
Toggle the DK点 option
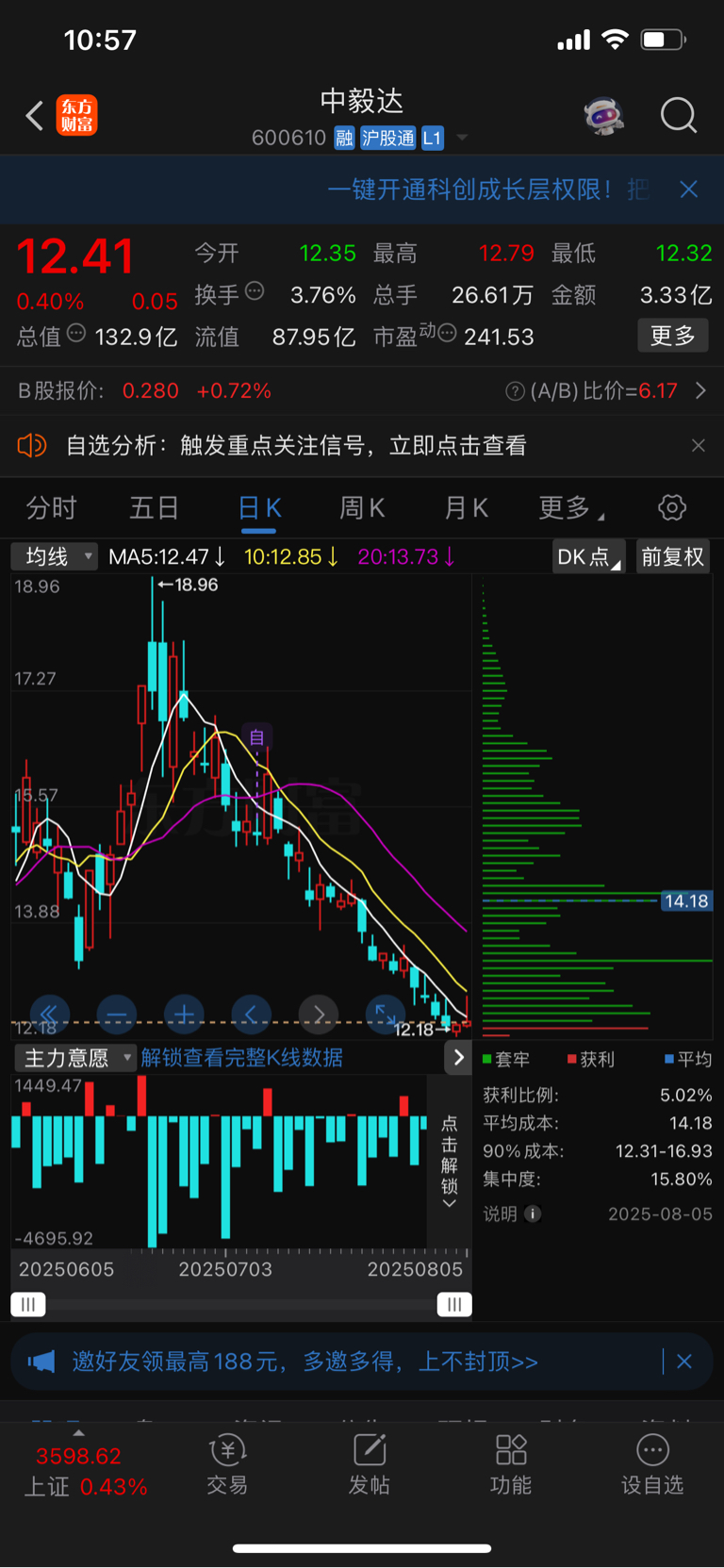(588, 556)
